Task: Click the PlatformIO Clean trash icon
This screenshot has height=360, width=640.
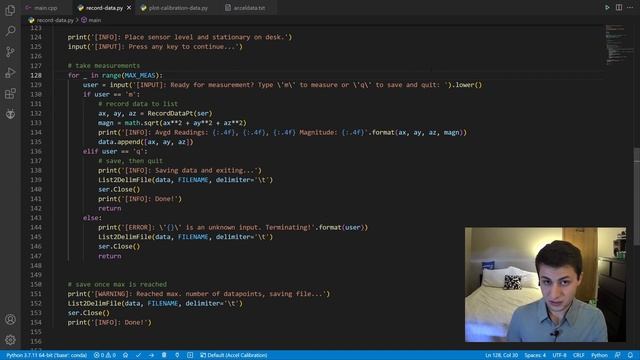Action: (164, 355)
